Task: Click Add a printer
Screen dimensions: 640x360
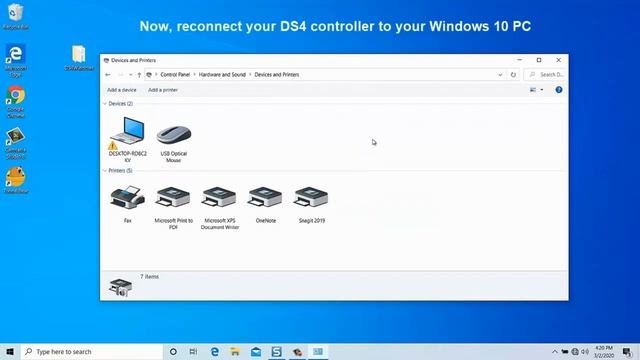Action: click(163, 90)
